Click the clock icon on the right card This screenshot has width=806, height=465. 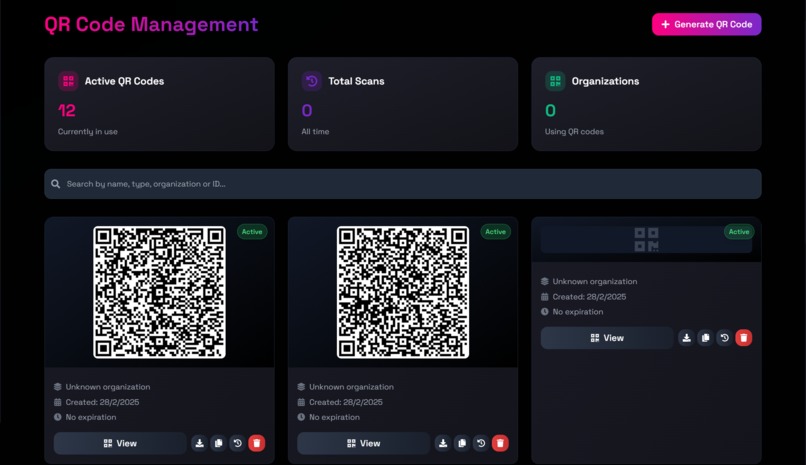click(x=545, y=311)
